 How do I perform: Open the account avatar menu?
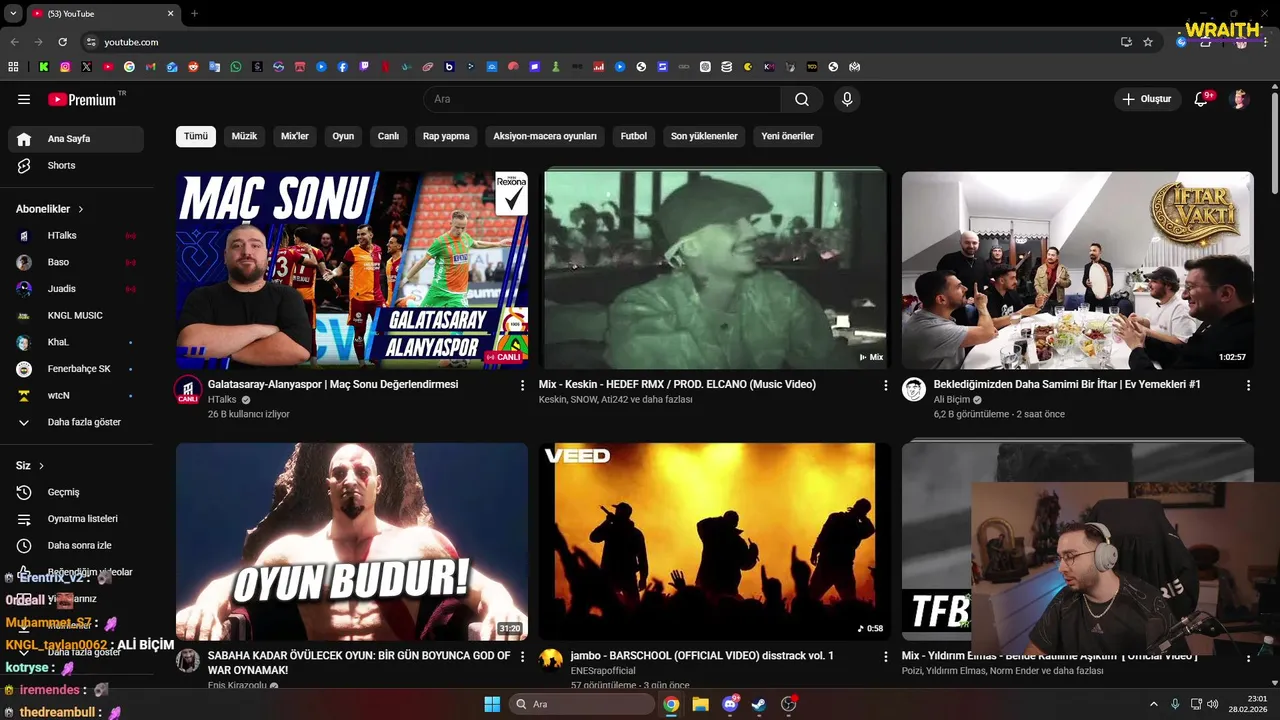click(x=1240, y=99)
